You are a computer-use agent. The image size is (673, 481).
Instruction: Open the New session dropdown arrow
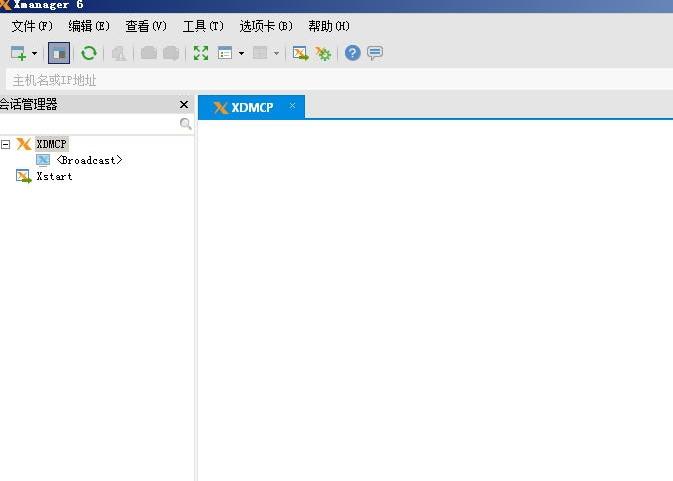pos(34,54)
